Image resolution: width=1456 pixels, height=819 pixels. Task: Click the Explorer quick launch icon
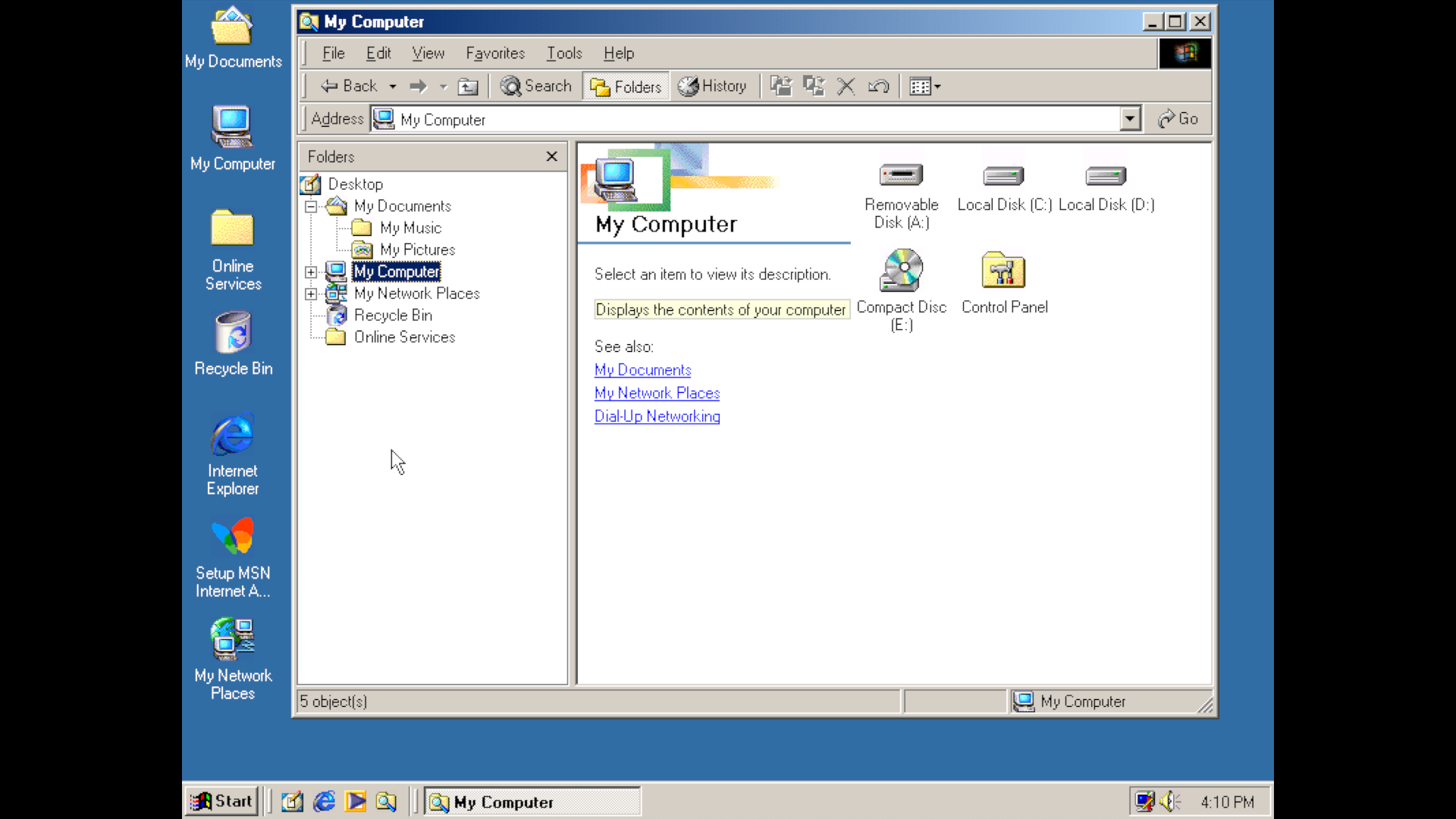pyautogui.click(x=386, y=802)
